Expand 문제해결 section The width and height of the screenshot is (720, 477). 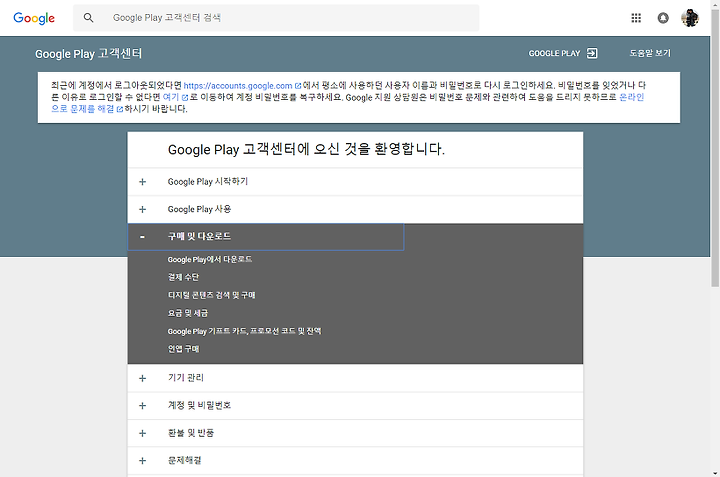(355, 460)
